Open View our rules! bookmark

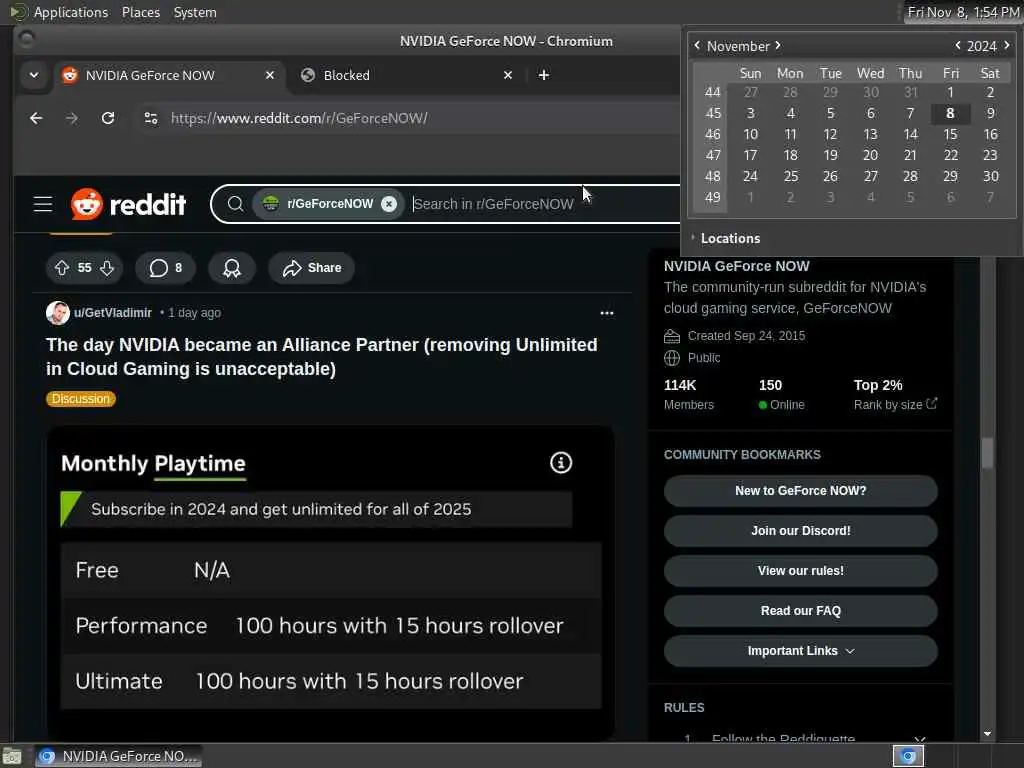tap(801, 570)
